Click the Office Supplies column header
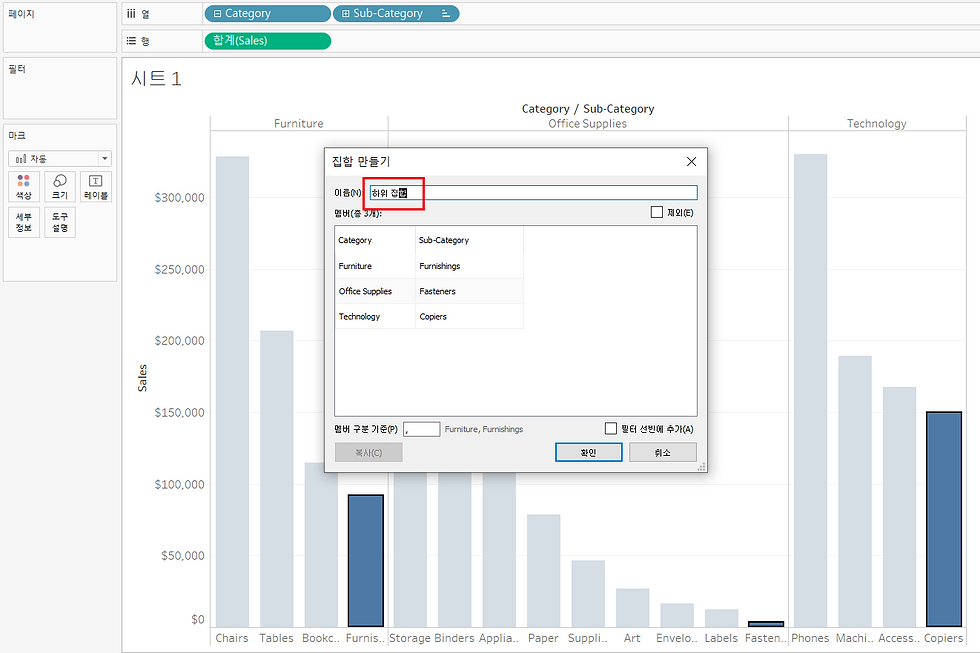This screenshot has width=980, height=653. click(x=588, y=124)
